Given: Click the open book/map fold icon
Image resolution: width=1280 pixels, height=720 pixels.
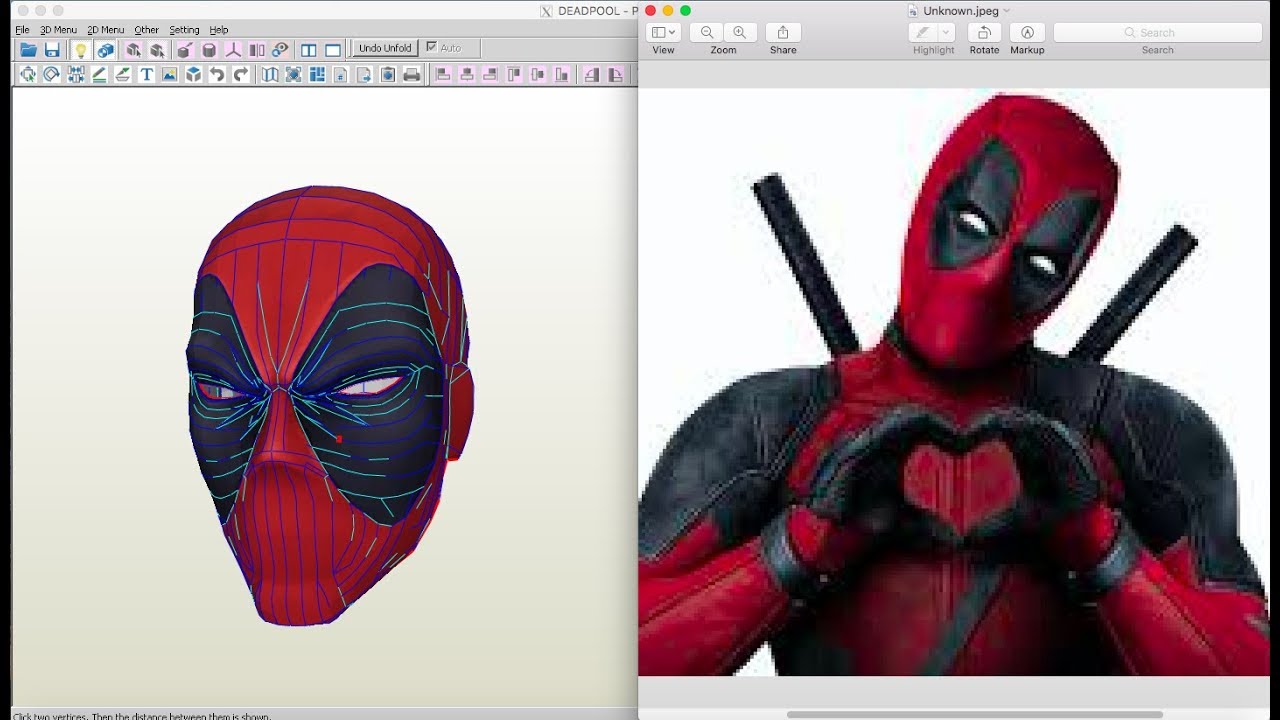Looking at the screenshot, I should (x=269, y=74).
